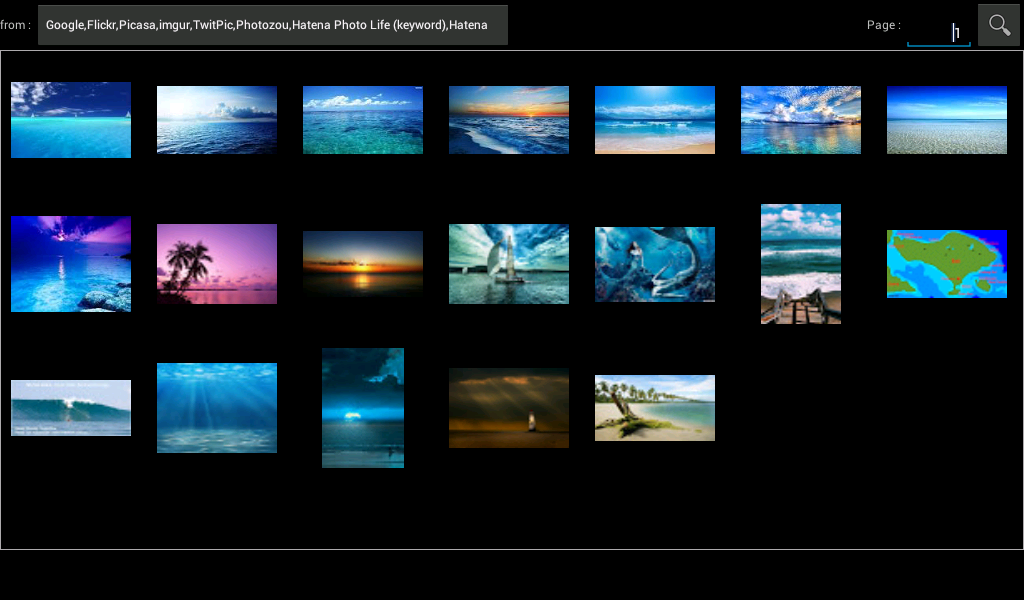Open purple-blue moonlit sea with rocks thumbnail
This screenshot has height=600, width=1024.
(71, 264)
